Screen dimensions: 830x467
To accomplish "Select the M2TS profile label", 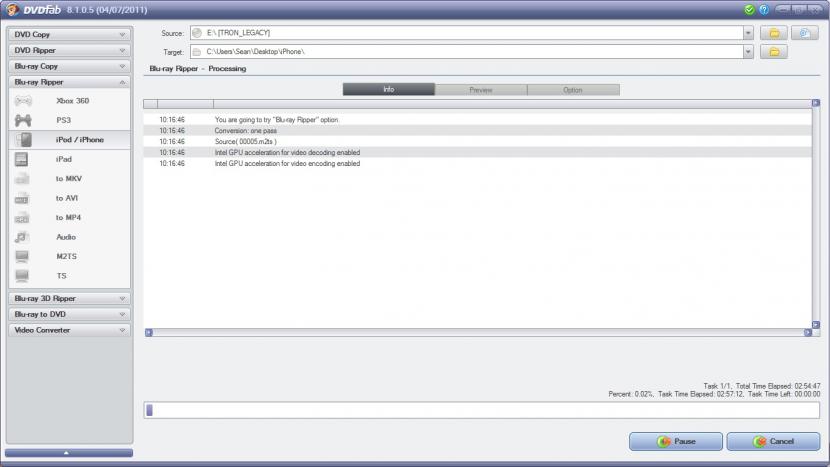I will pyautogui.click(x=67, y=256).
